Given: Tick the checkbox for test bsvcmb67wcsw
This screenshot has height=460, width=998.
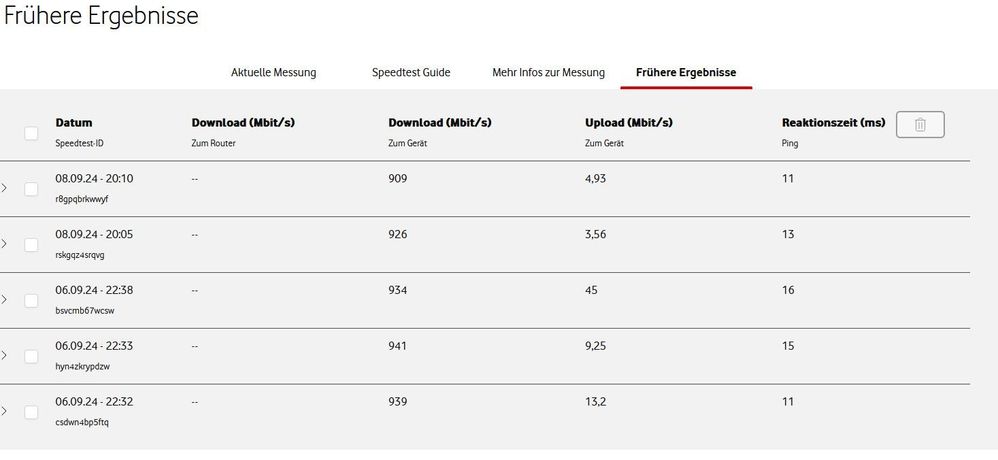Looking at the screenshot, I should point(31,301).
